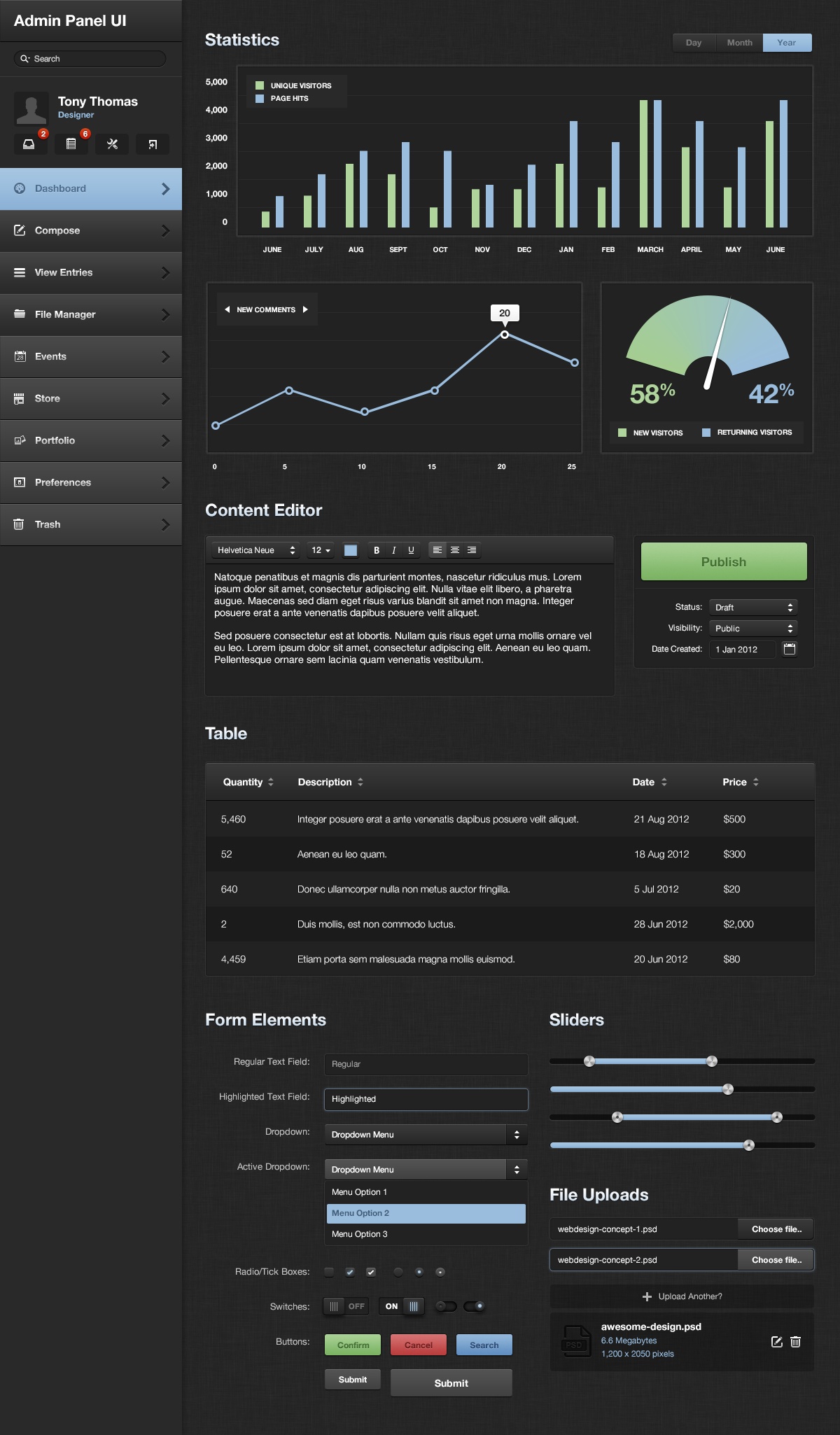Select the unselected first radio button

click(398, 1272)
